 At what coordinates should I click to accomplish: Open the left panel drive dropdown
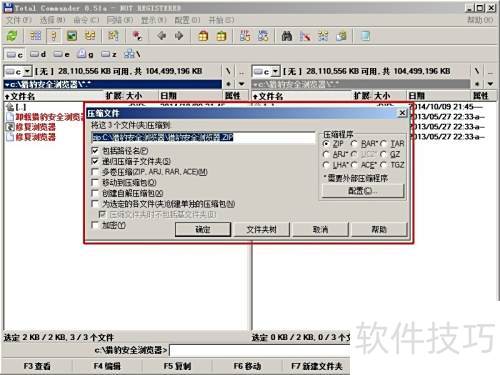[27, 71]
